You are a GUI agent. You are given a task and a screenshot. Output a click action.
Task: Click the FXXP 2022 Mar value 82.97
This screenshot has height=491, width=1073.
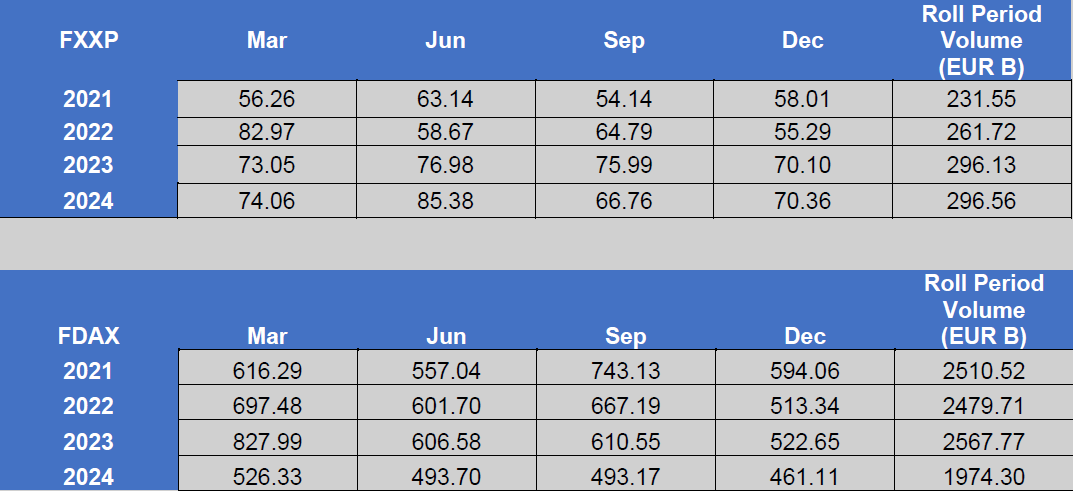(x=267, y=131)
